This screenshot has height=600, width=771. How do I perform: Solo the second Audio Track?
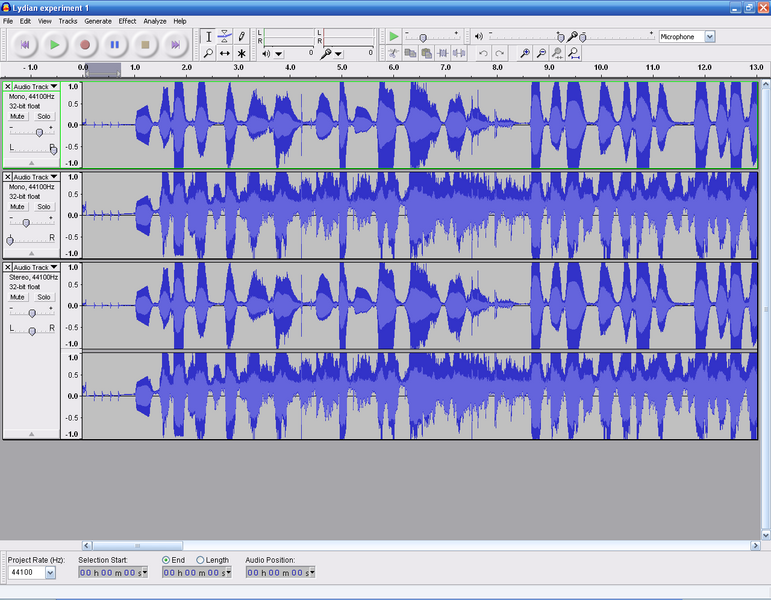coord(43,207)
